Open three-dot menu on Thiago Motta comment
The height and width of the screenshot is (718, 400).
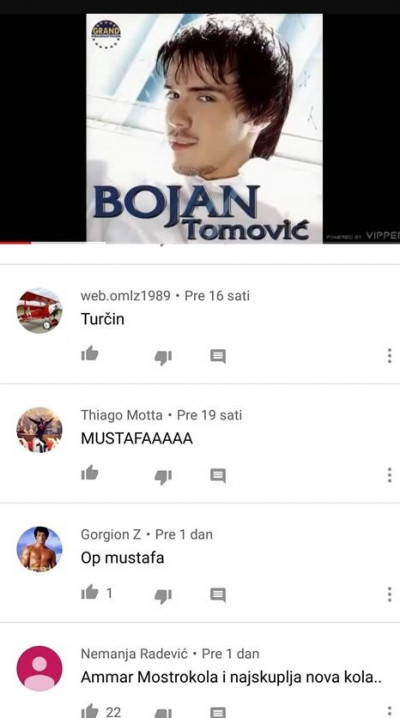[x=389, y=475]
